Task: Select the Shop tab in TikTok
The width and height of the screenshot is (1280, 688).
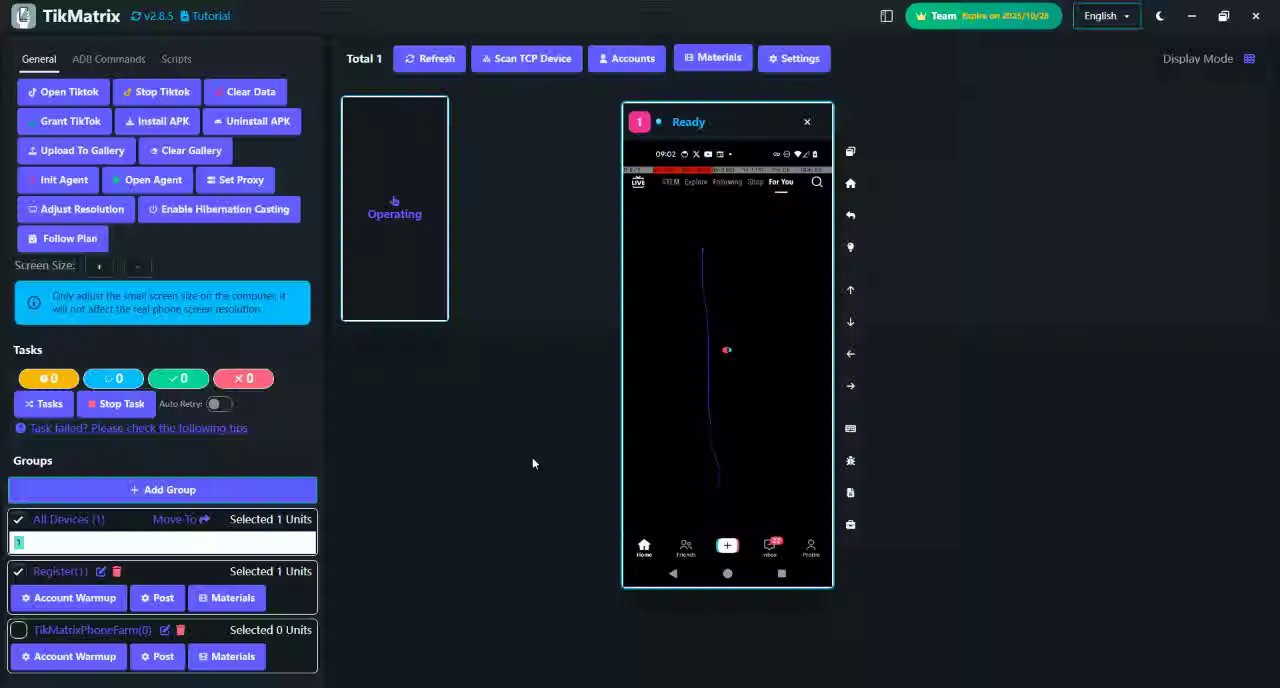Action: (x=755, y=182)
